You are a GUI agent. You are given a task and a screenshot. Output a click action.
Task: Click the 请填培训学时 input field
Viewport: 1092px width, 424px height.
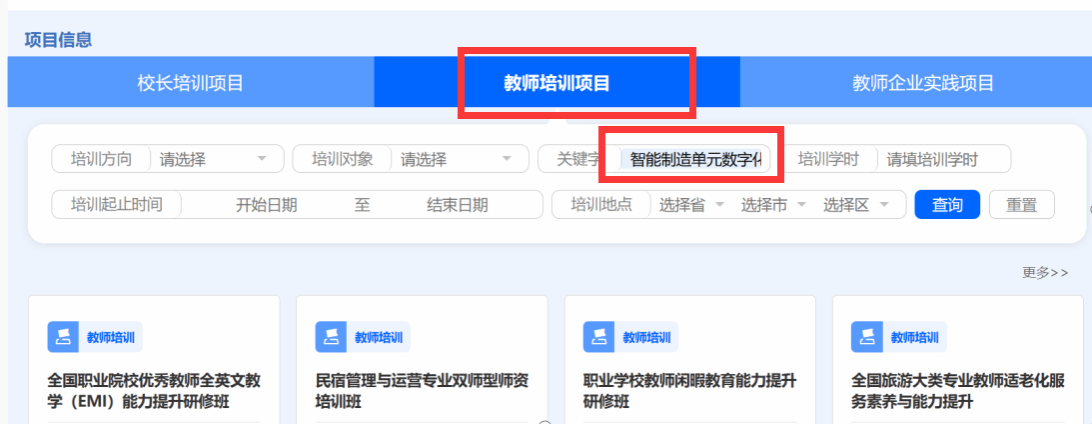[x=943, y=159]
